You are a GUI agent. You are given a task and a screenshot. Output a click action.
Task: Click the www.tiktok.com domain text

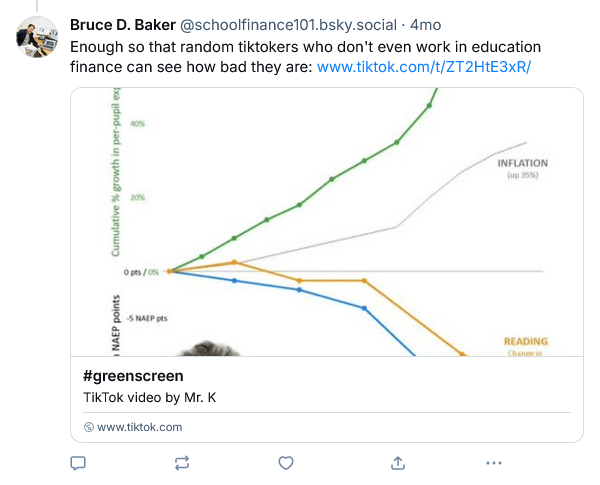click(140, 427)
